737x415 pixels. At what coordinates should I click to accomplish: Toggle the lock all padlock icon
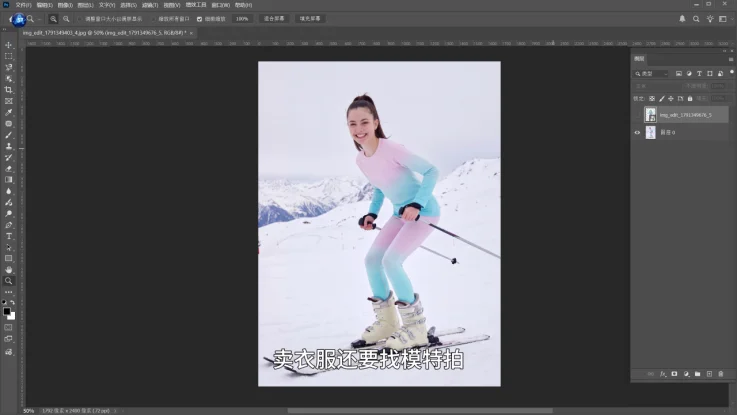click(x=690, y=99)
